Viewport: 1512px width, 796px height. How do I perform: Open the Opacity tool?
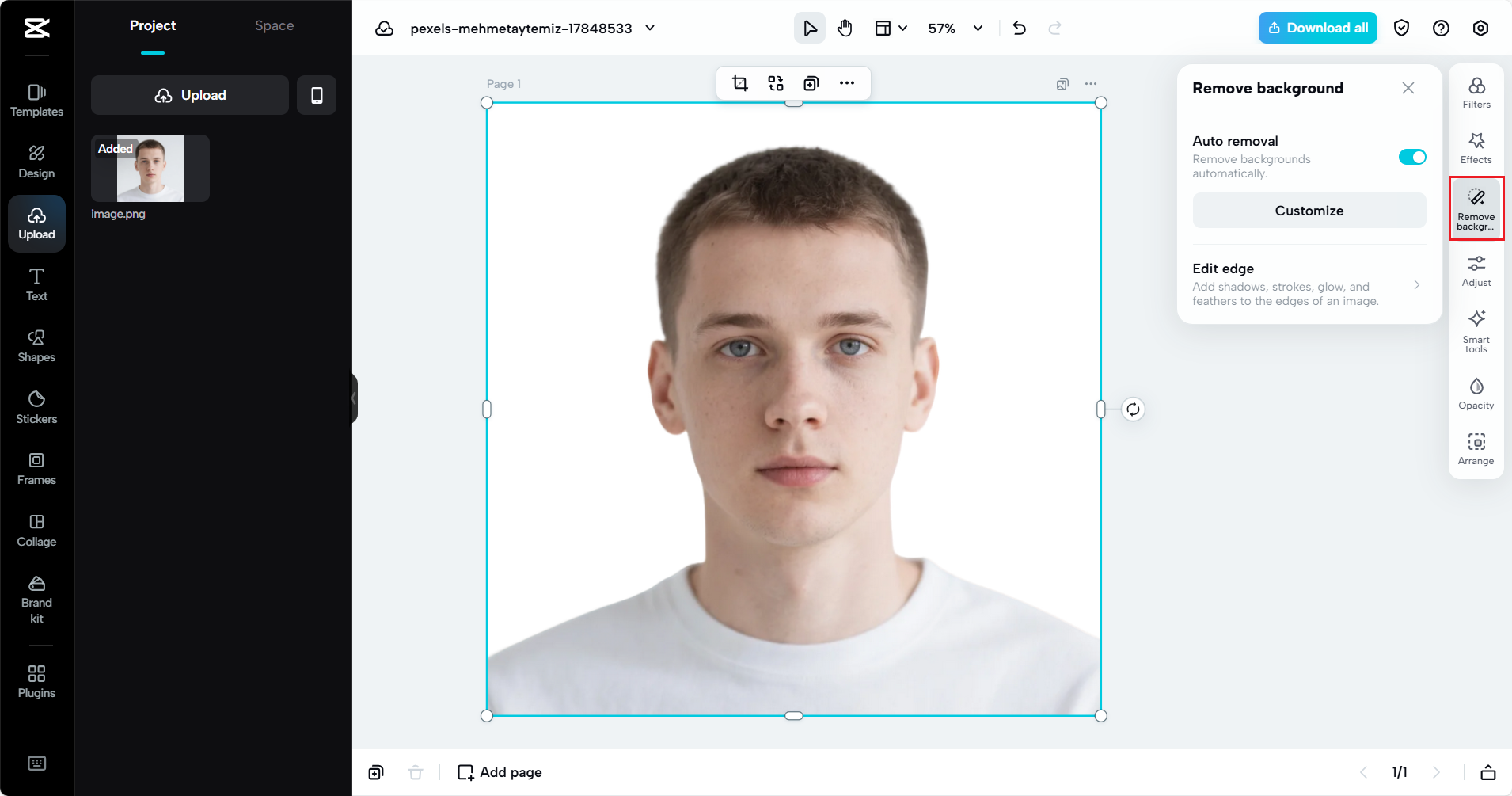(x=1476, y=394)
